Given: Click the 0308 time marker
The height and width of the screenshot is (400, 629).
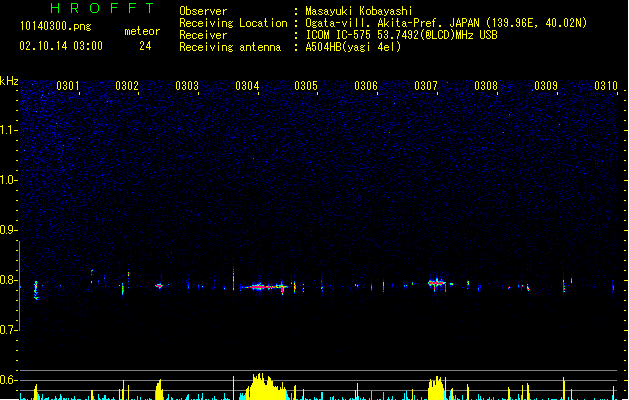Looking at the screenshot, I should 486,86.
